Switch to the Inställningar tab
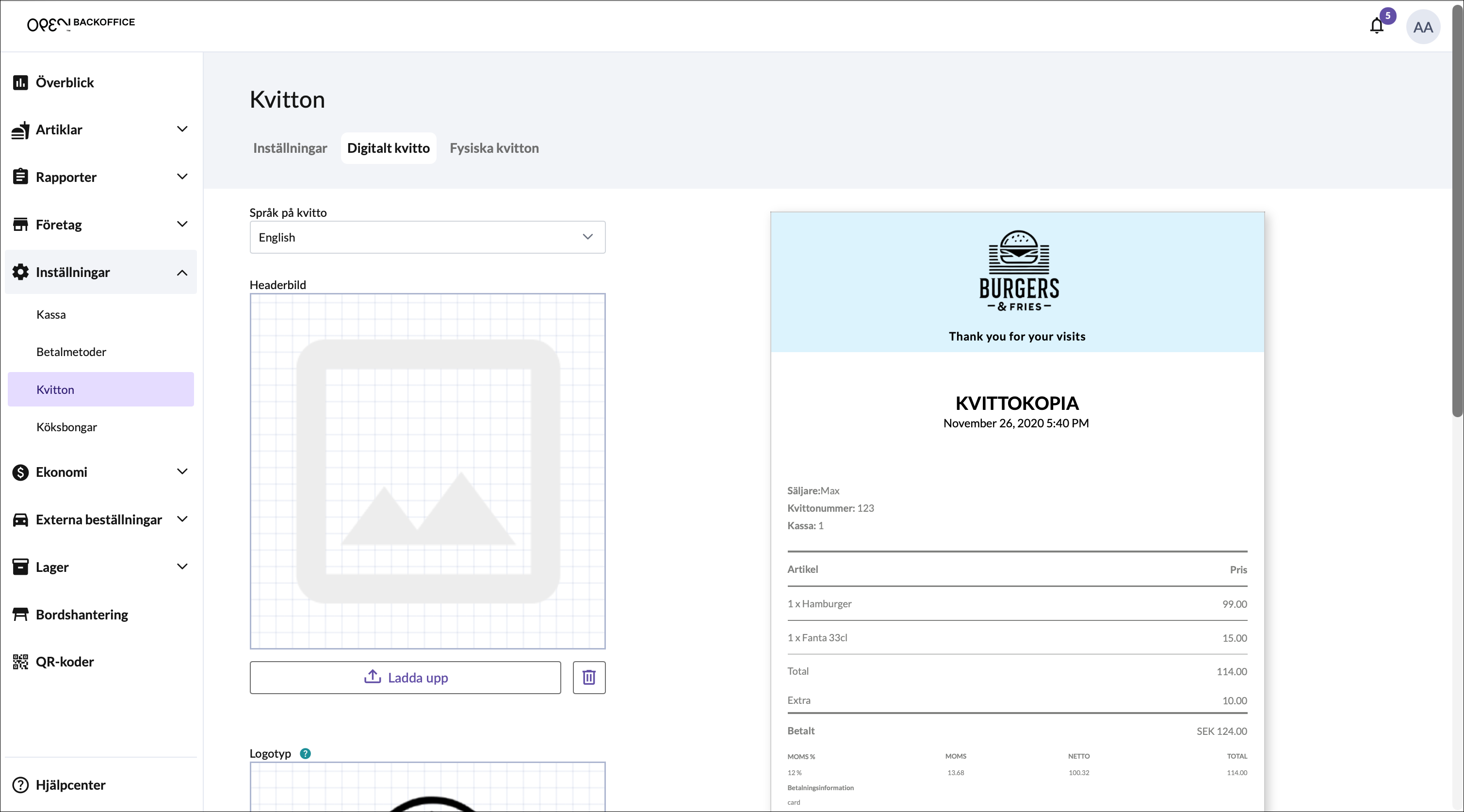 pos(290,148)
